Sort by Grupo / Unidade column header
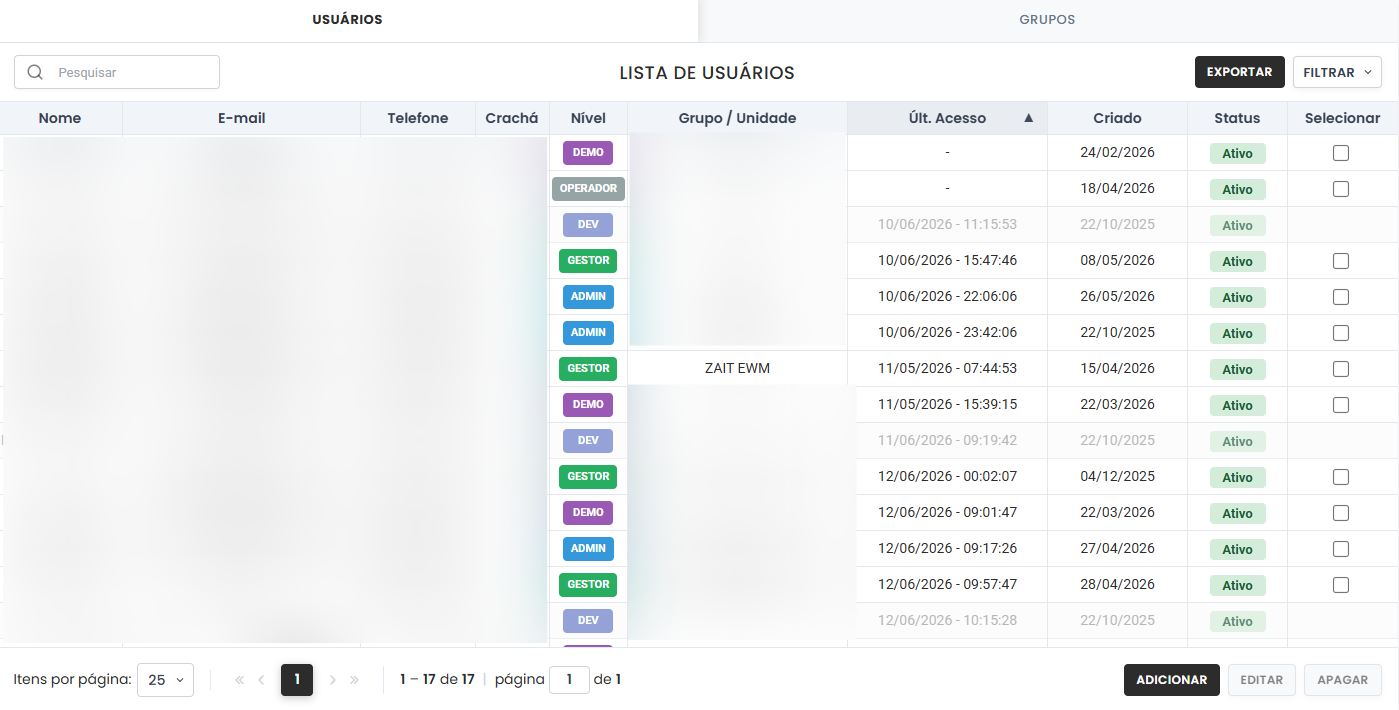The height and width of the screenshot is (710, 1399). [x=737, y=118]
